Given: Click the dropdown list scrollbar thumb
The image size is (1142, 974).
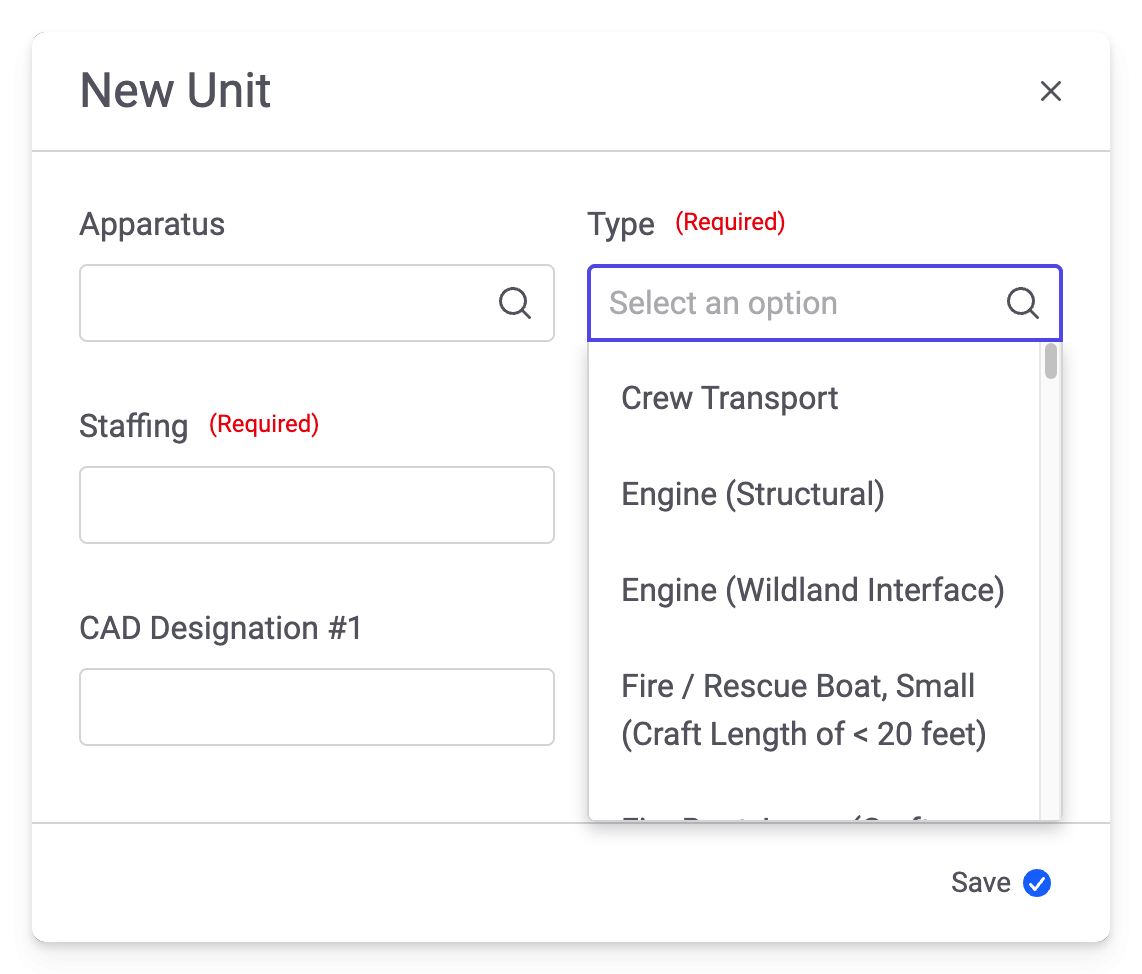Looking at the screenshot, I should [x=1050, y=361].
